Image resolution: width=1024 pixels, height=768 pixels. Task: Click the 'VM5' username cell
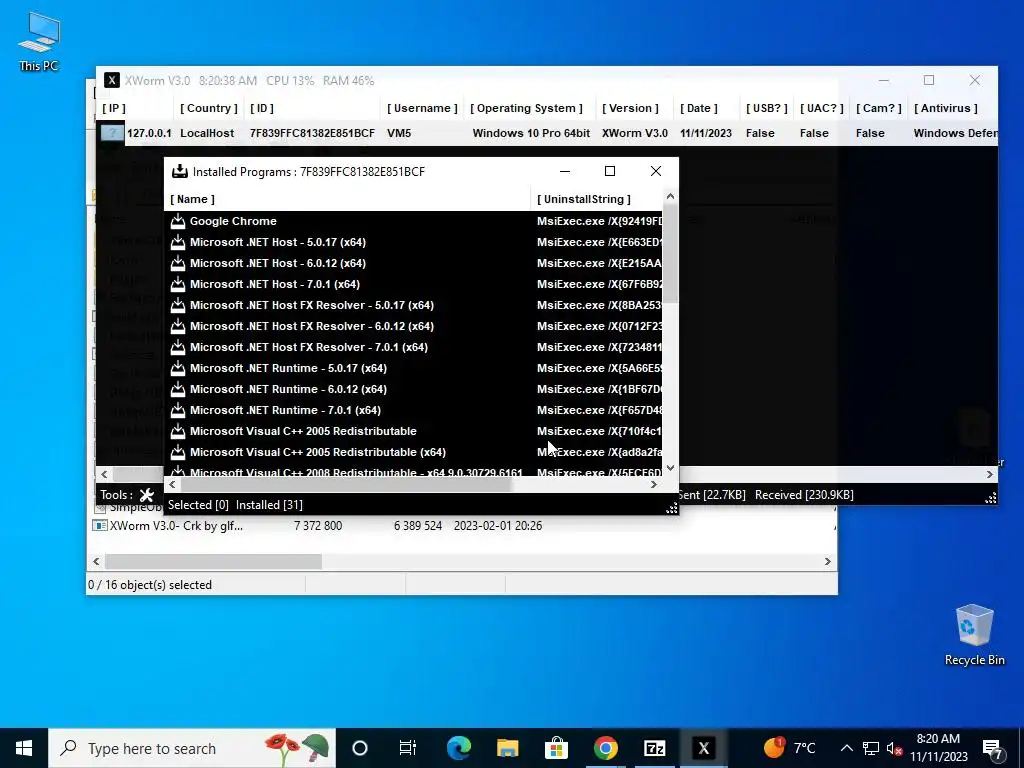pyautogui.click(x=399, y=133)
